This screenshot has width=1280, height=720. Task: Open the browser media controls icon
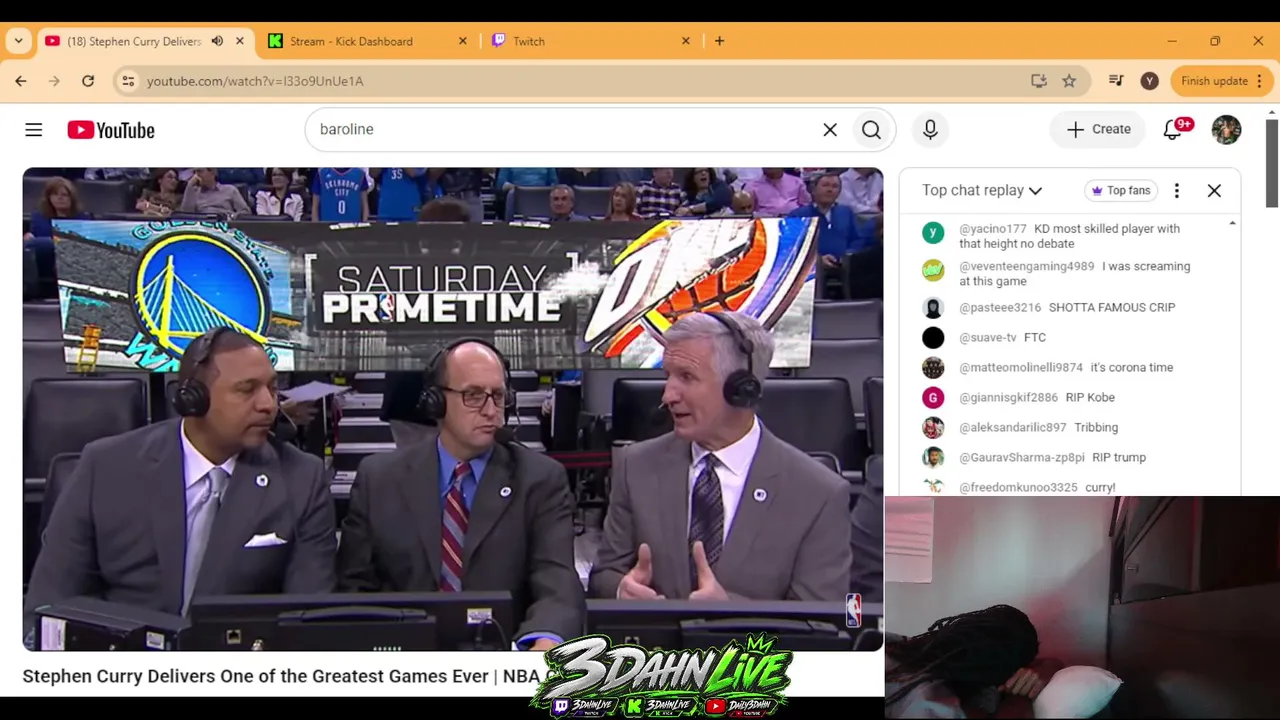coord(1117,81)
